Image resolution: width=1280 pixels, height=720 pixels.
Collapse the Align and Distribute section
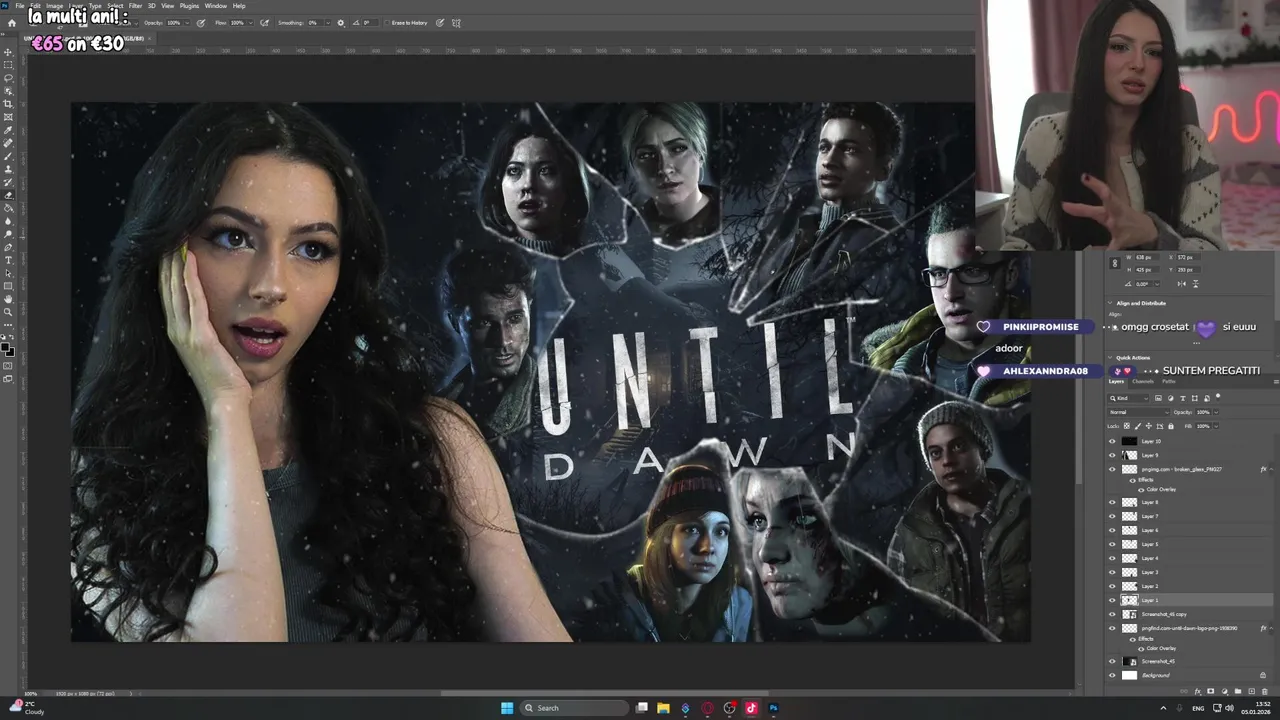[1110, 303]
